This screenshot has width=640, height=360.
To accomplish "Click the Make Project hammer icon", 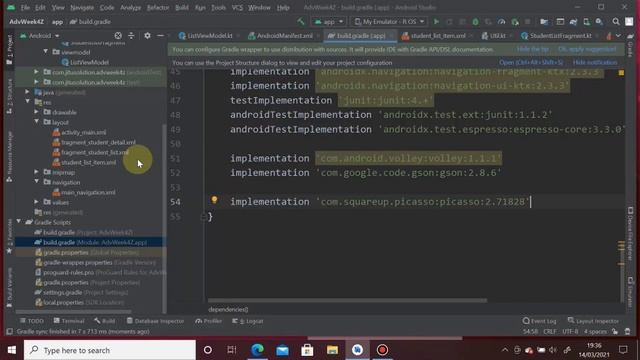I will tap(301, 22).
